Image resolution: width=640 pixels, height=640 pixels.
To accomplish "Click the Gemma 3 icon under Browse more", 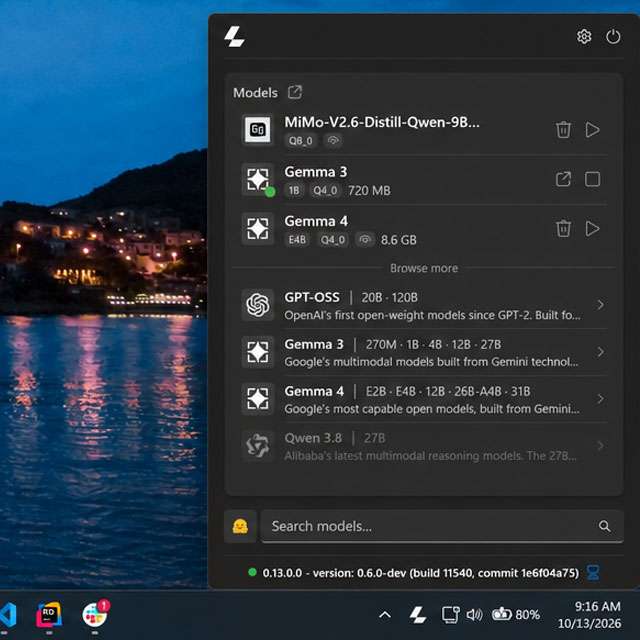I will tap(258, 352).
